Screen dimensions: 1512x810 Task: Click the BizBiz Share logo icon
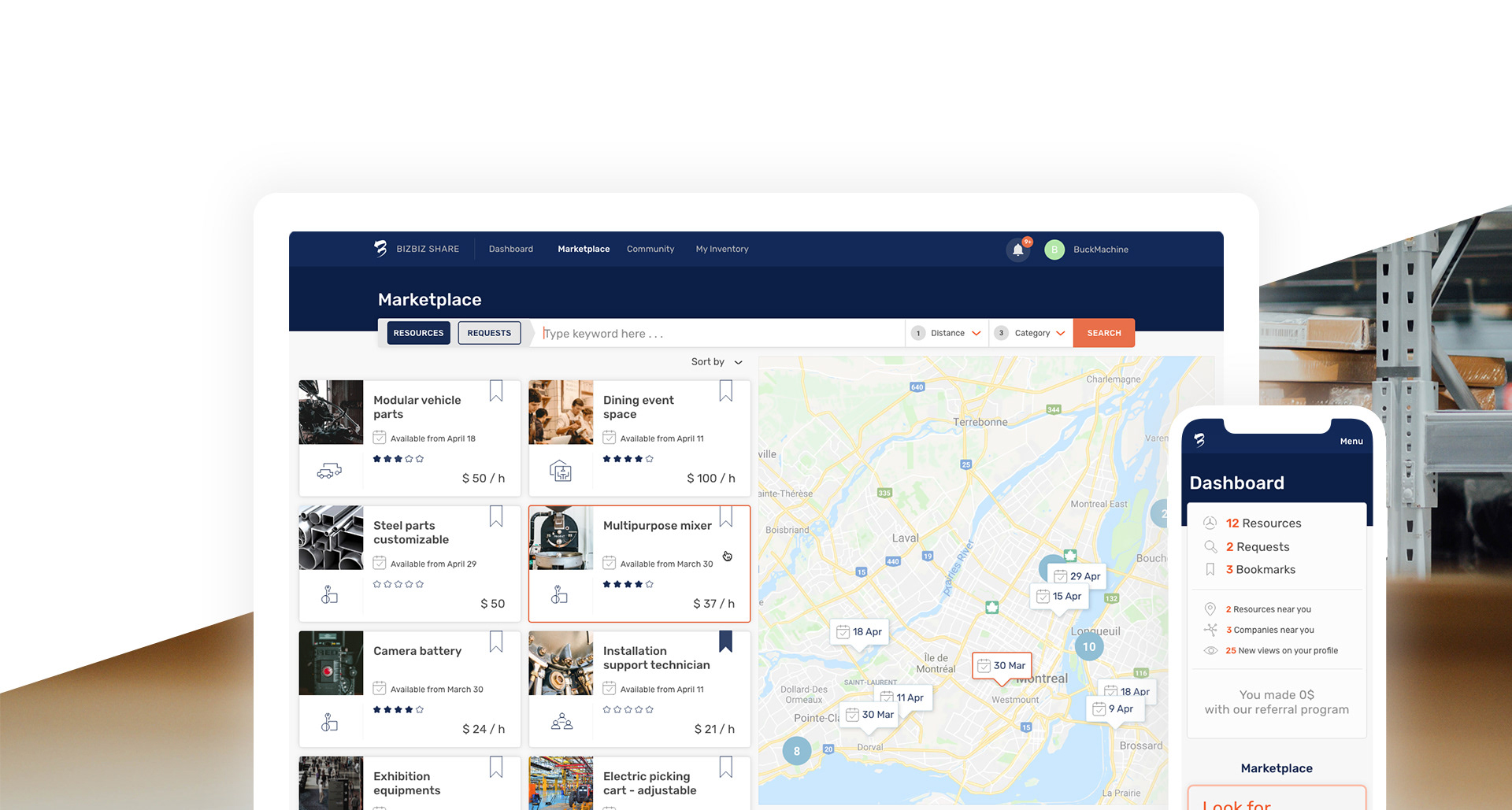coord(380,249)
